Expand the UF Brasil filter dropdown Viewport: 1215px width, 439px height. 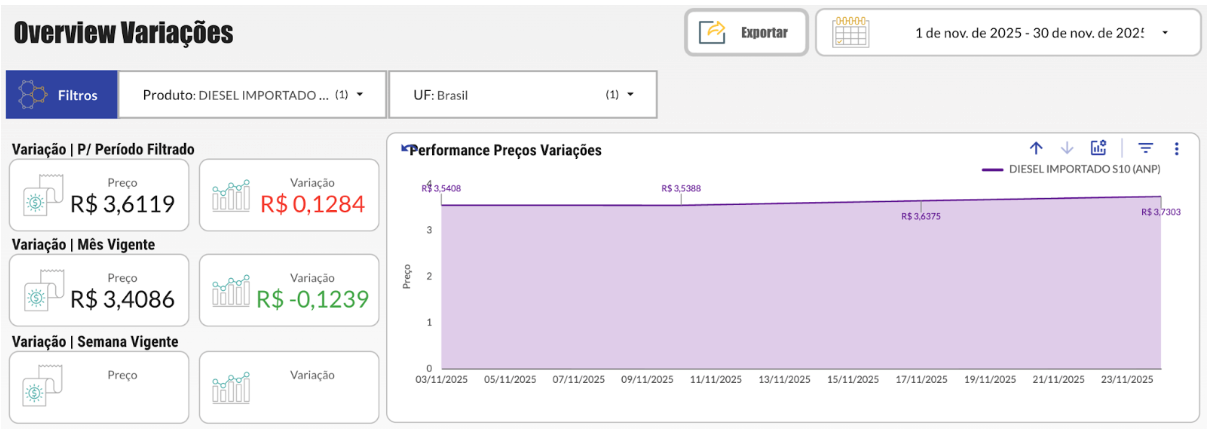tap(630, 95)
